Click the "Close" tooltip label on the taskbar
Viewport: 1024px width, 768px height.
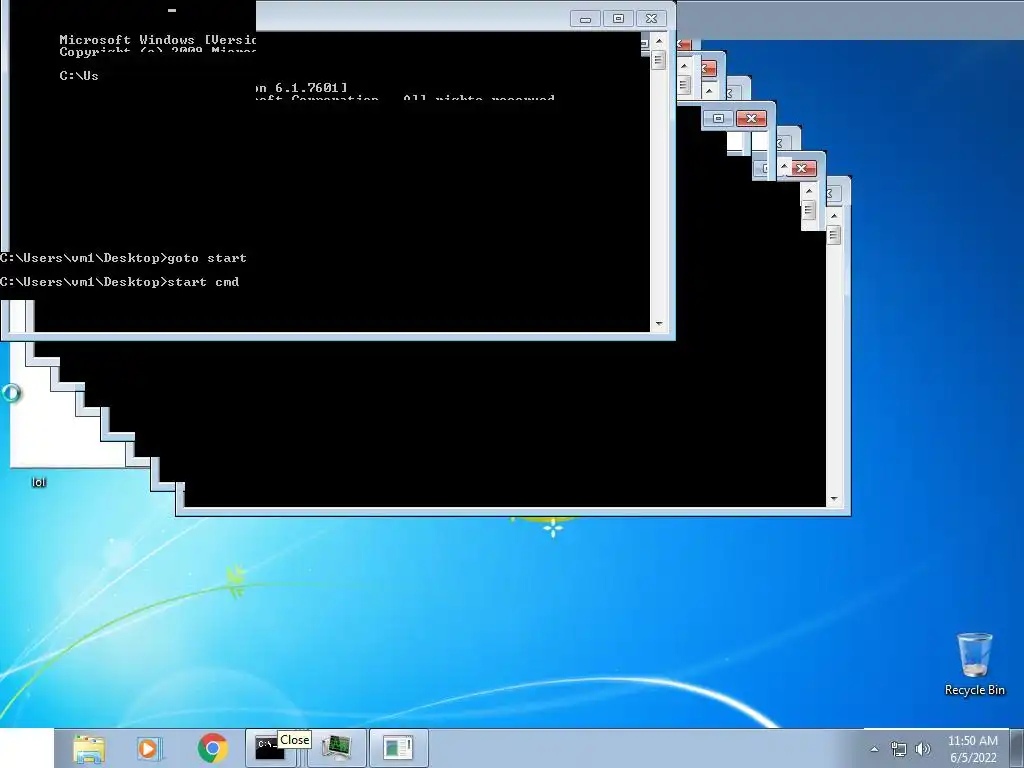click(x=295, y=740)
